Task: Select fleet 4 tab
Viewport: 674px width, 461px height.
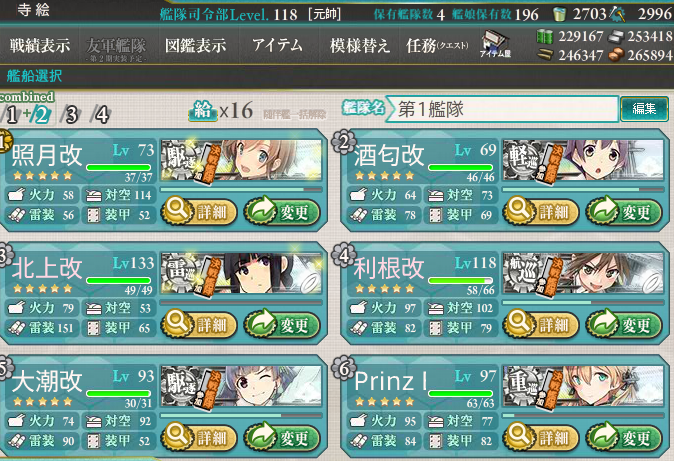Action: pyautogui.click(x=101, y=114)
